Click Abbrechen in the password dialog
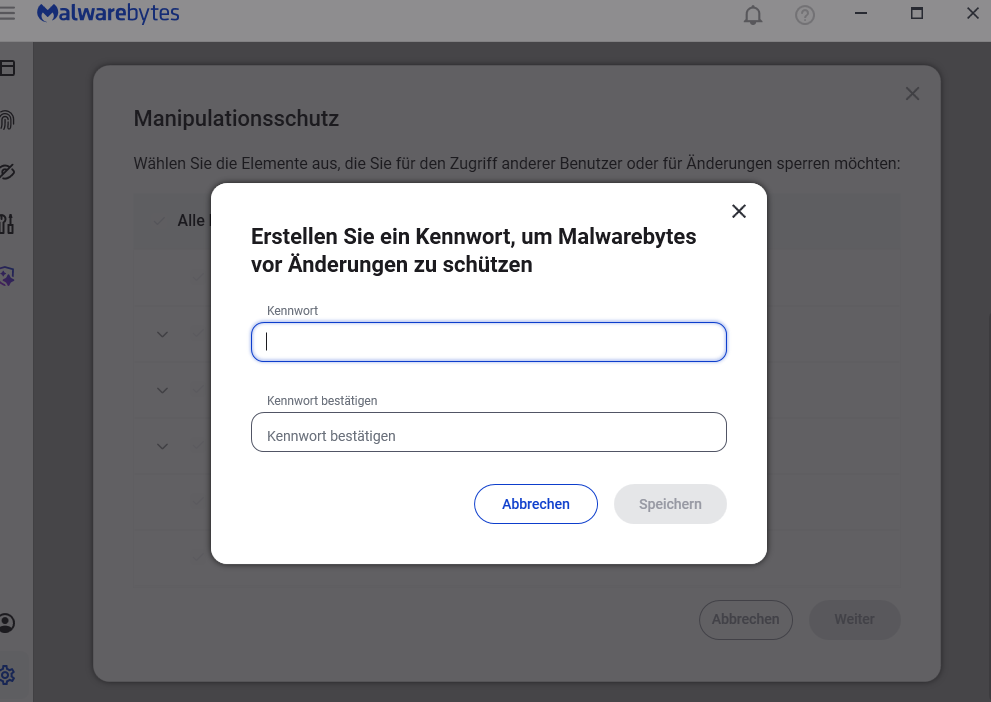This screenshot has width=991, height=702. [x=536, y=504]
